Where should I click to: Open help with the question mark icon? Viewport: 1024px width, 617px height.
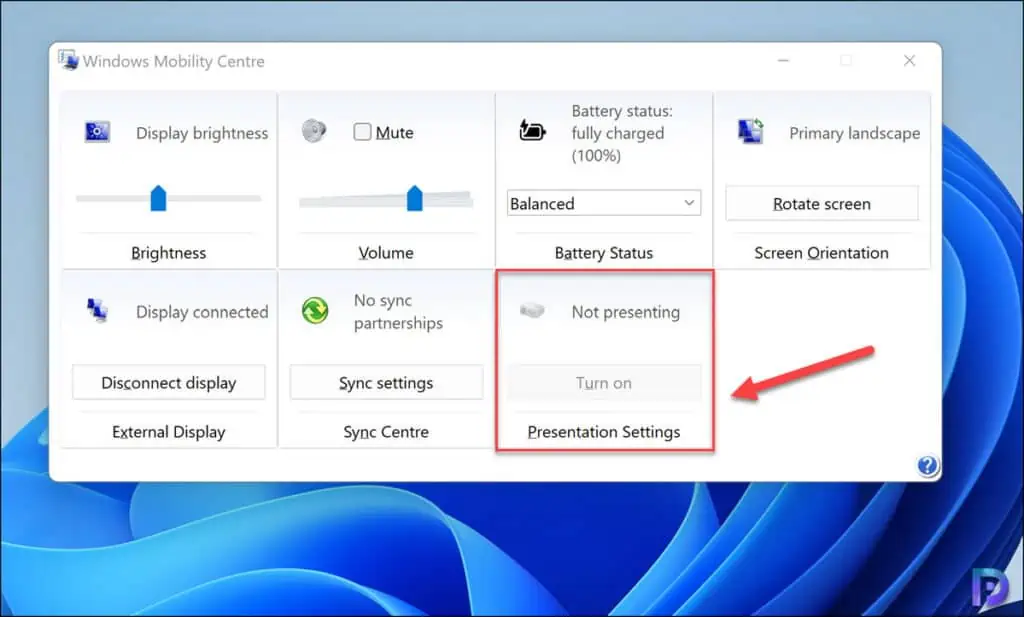(927, 466)
